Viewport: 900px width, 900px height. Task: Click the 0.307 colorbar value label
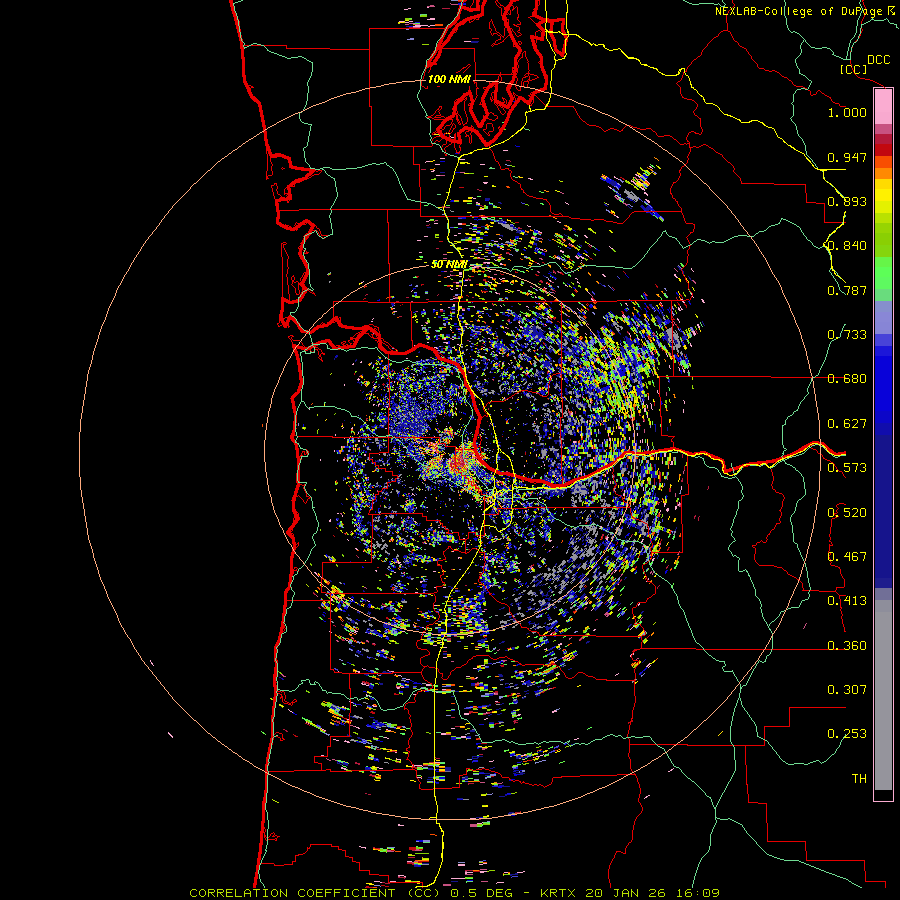pos(847,690)
